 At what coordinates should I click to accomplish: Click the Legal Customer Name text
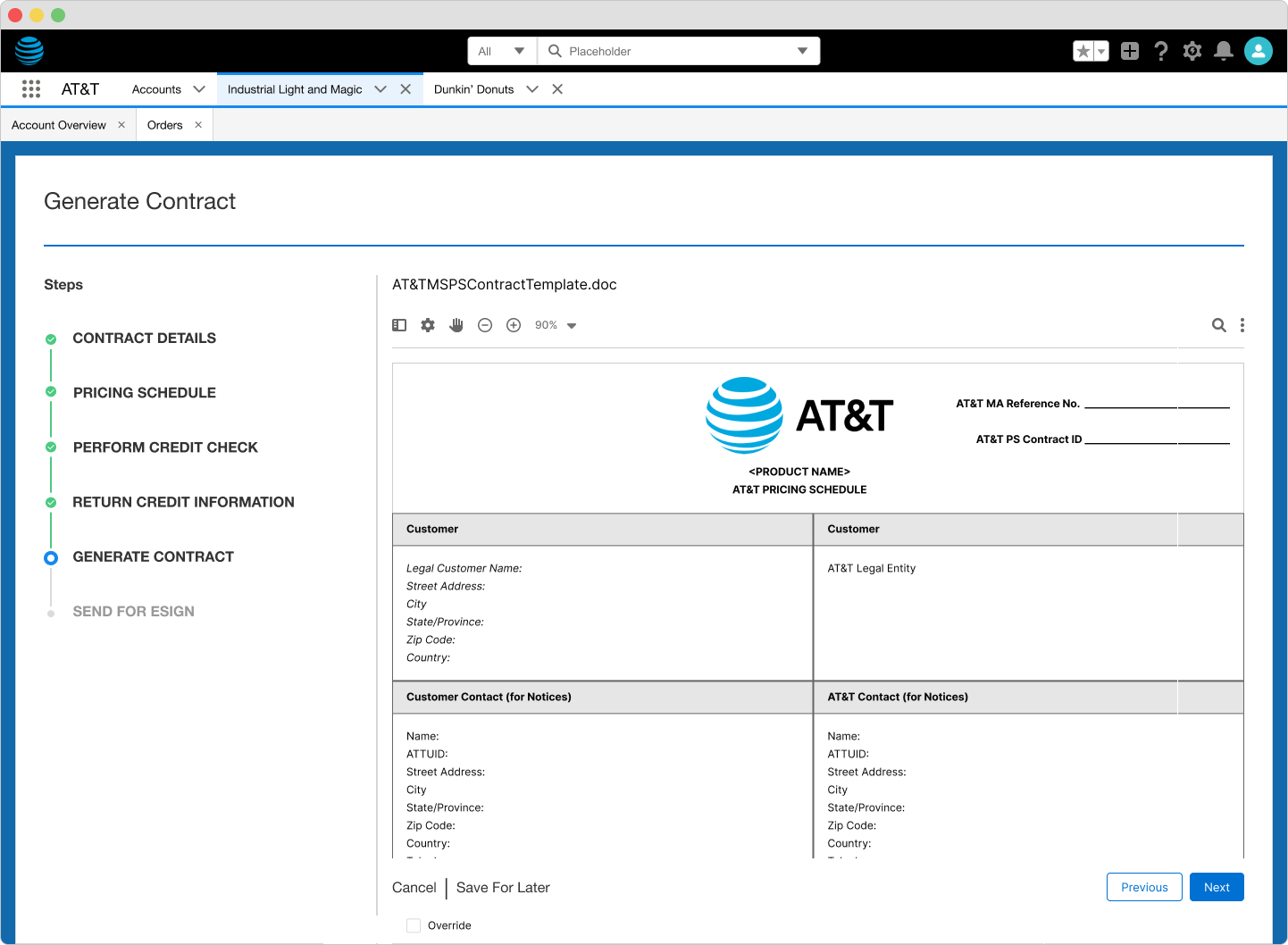[x=464, y=568]
